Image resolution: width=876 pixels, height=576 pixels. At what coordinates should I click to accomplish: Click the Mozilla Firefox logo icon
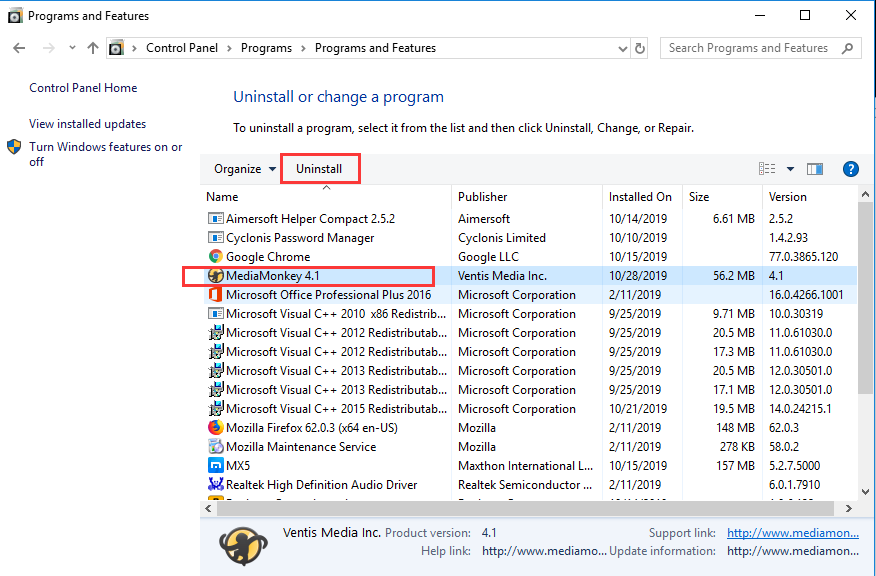click(215, 427)
